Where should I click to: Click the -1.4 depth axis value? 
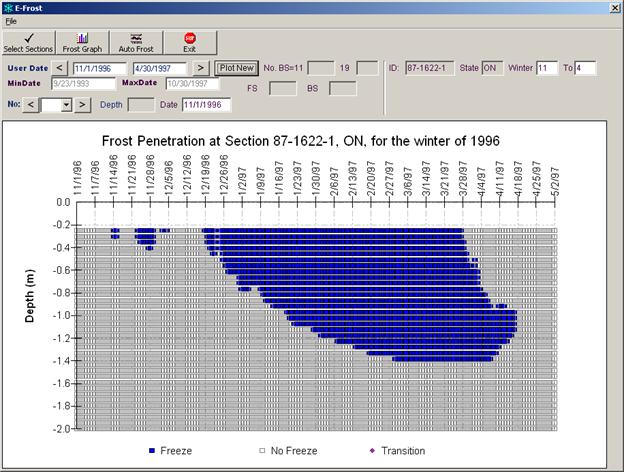coord(61,361)
